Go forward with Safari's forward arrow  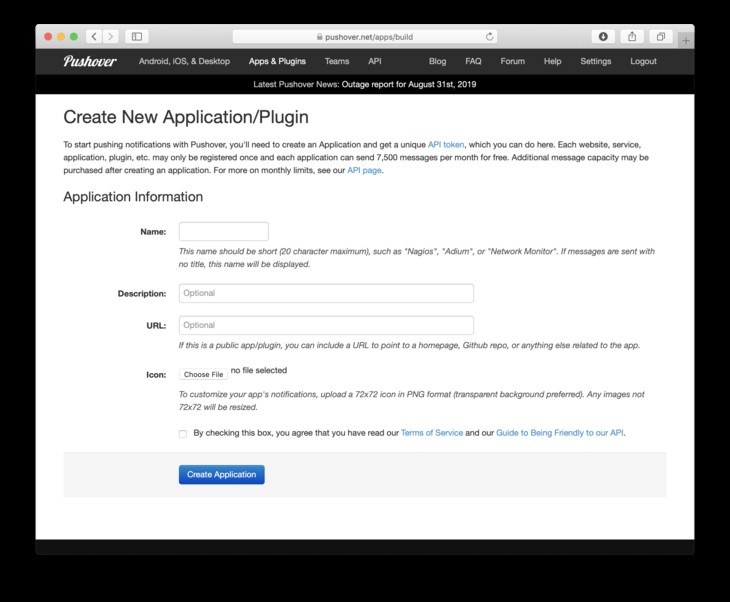pyautogui.click(x=111, y=36)
